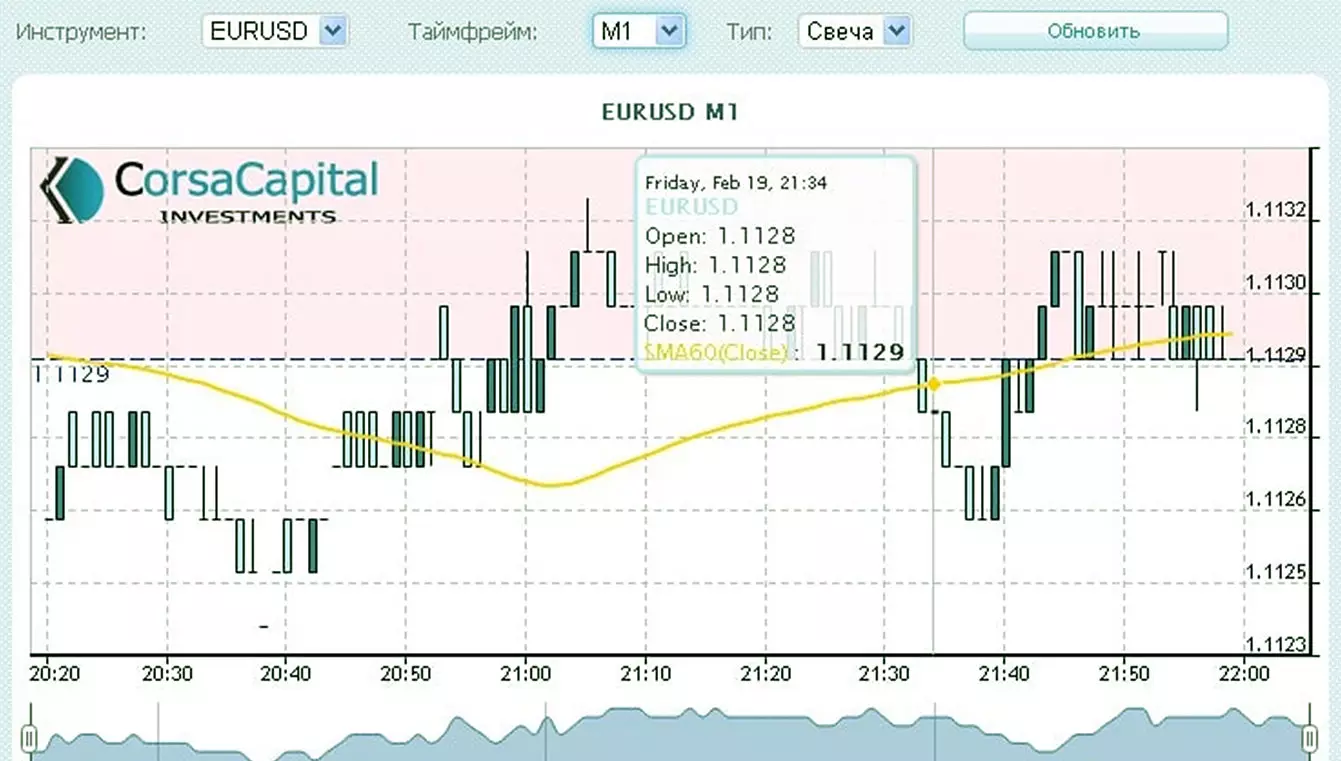Screen dimensions: 1341x761
Task: Click the 21:10 time axis label
Action: tap(645, 674)
